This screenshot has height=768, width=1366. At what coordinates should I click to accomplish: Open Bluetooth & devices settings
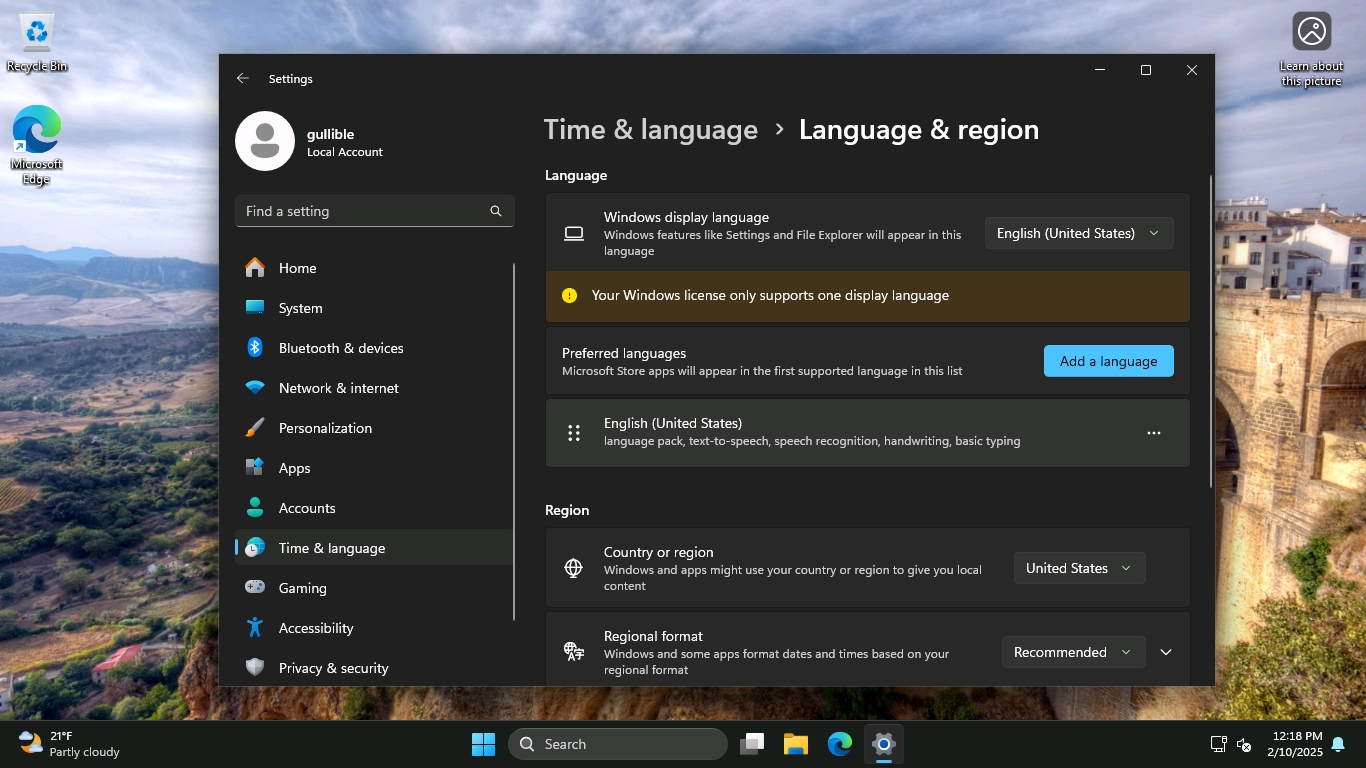[340, 348]
